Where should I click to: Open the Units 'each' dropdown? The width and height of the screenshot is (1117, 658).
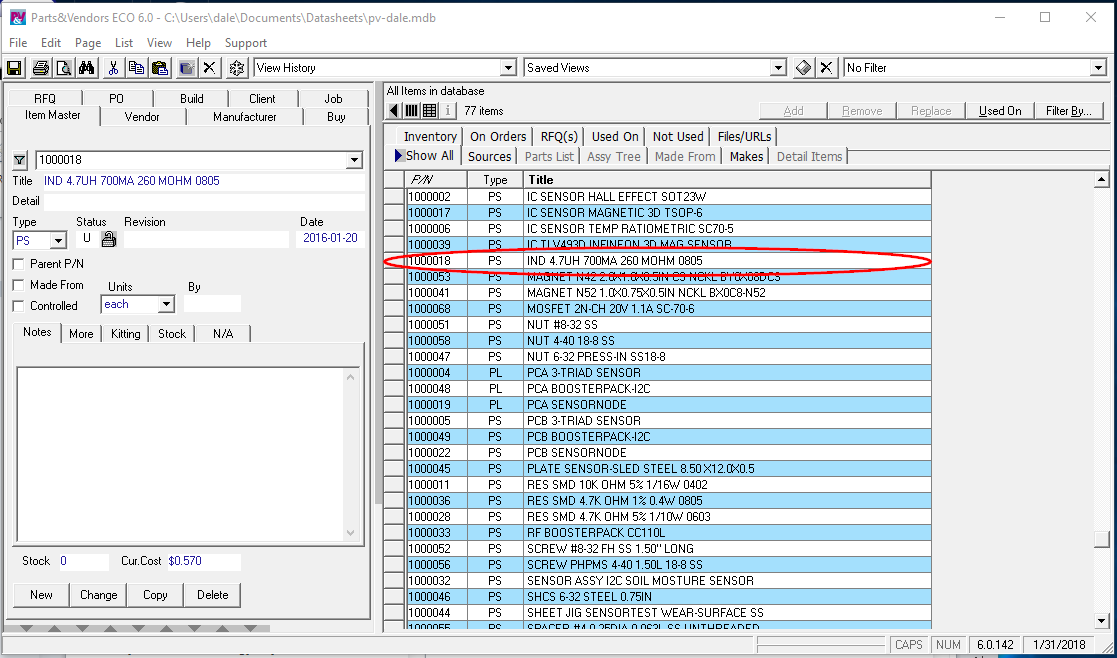click(x=166, y=305)
